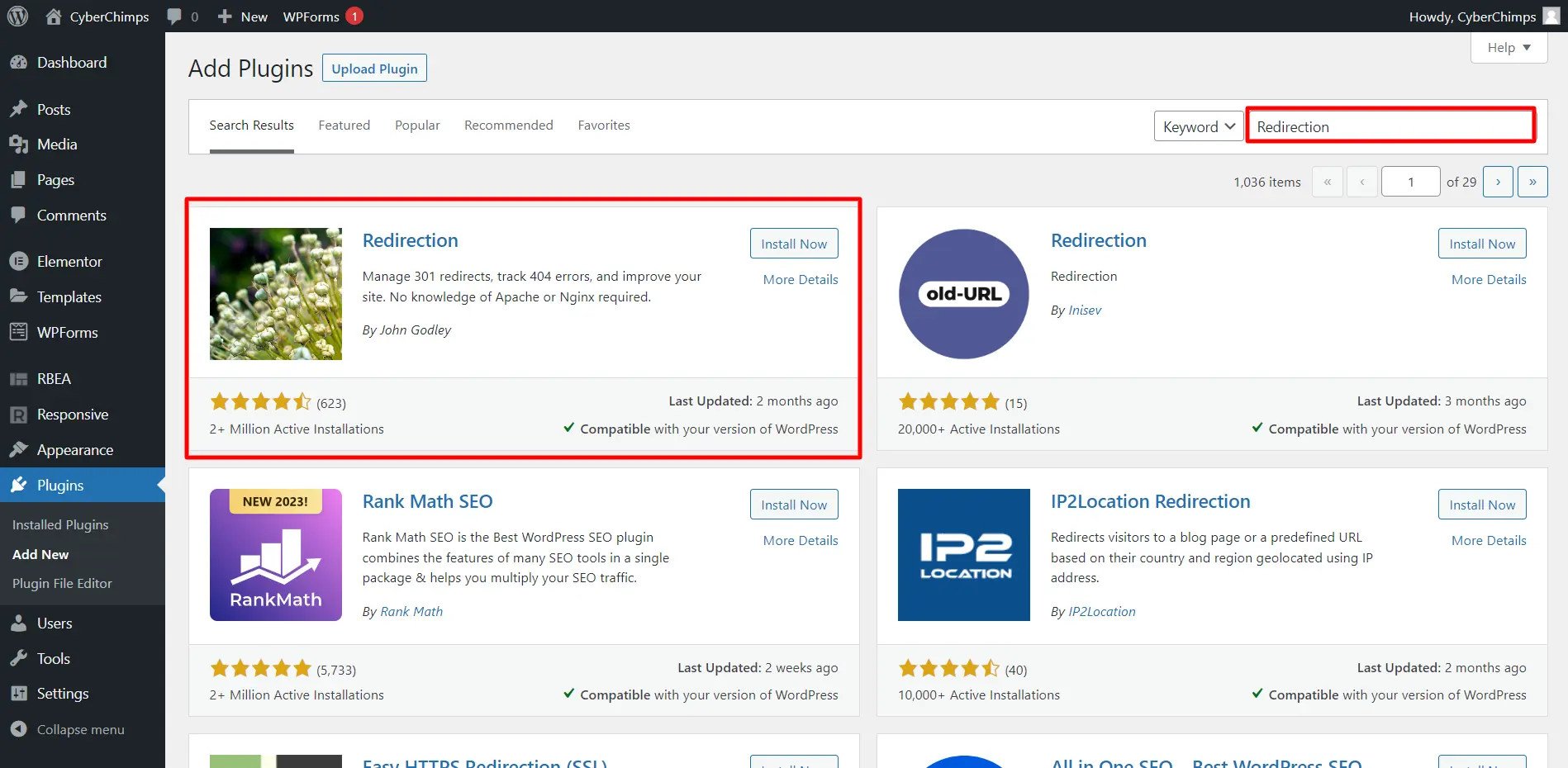Click the current page number field
Screen dimensions: 1568x768
(x=1411, y=182)
